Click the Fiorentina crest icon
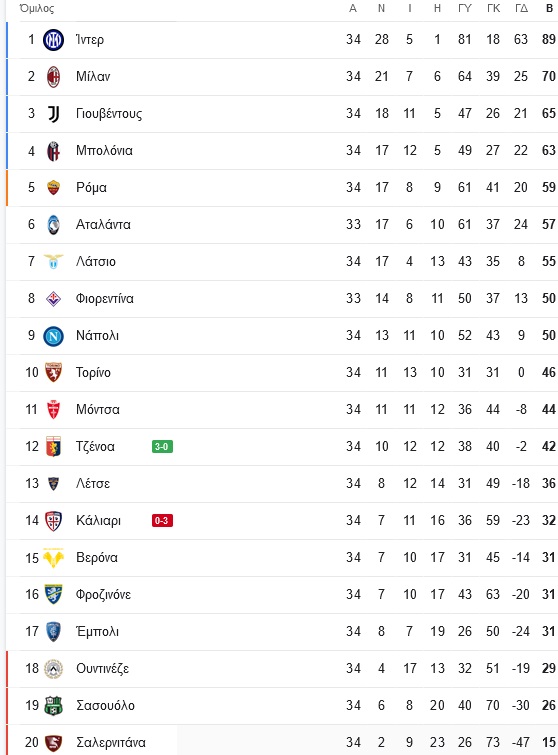This screenshot has height=755, width=558. coord(53,299)
